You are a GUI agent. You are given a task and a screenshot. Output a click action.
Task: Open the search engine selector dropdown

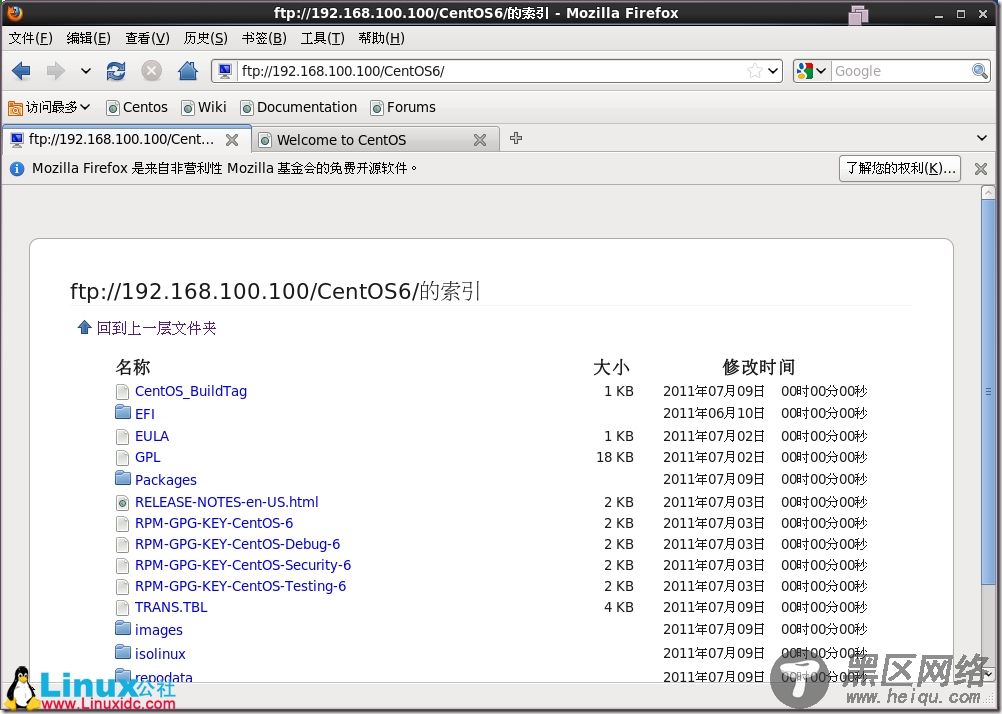[813, 71]
